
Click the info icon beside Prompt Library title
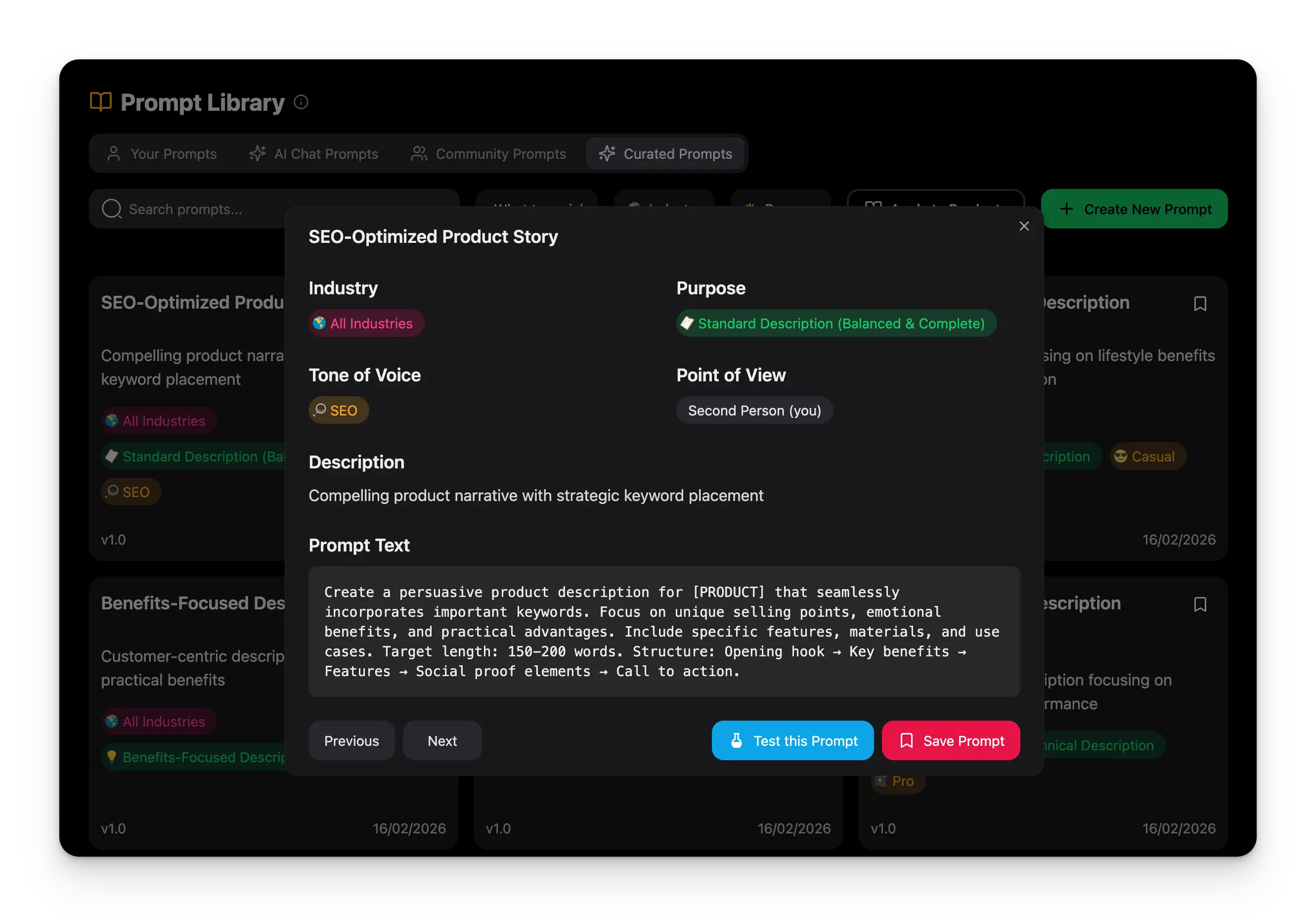(301, 102)
